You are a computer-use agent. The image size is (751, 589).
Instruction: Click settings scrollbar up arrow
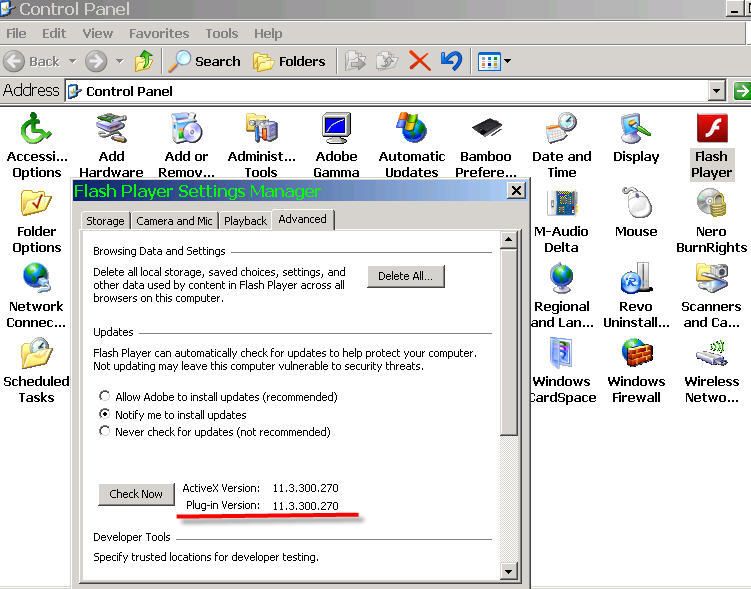tap(508, 239)
